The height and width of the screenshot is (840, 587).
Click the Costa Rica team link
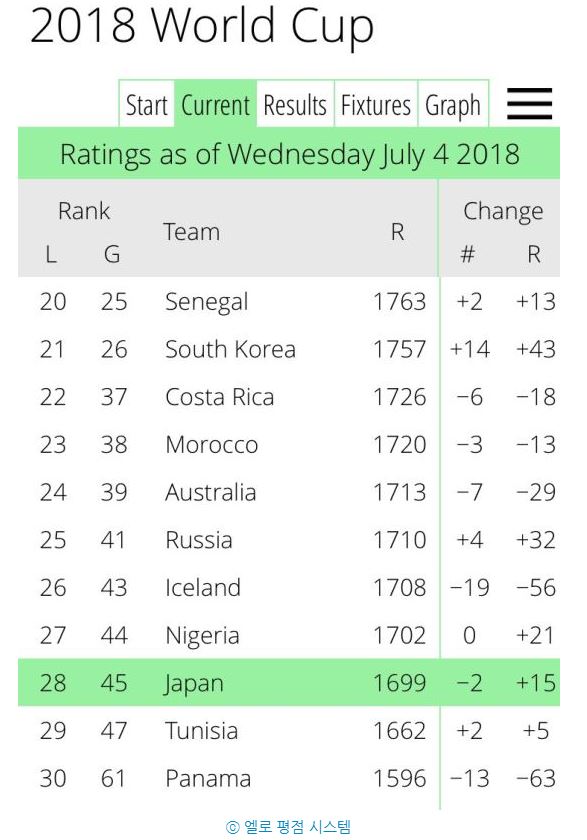point(220,397)
